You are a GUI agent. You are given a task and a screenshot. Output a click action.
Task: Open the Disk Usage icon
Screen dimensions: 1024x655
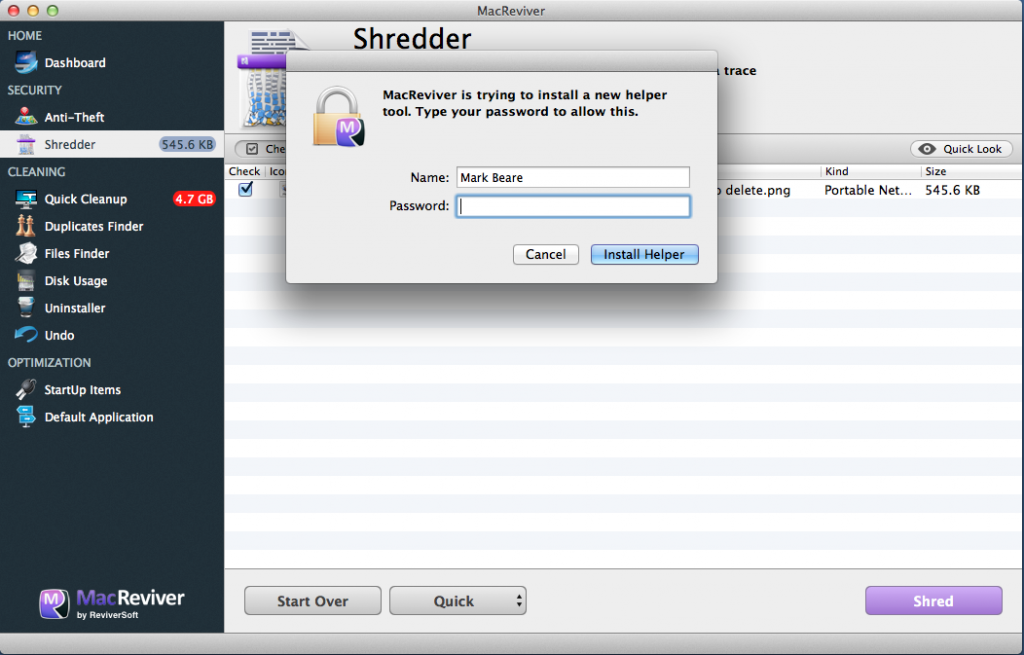click(x=26, y=281)
